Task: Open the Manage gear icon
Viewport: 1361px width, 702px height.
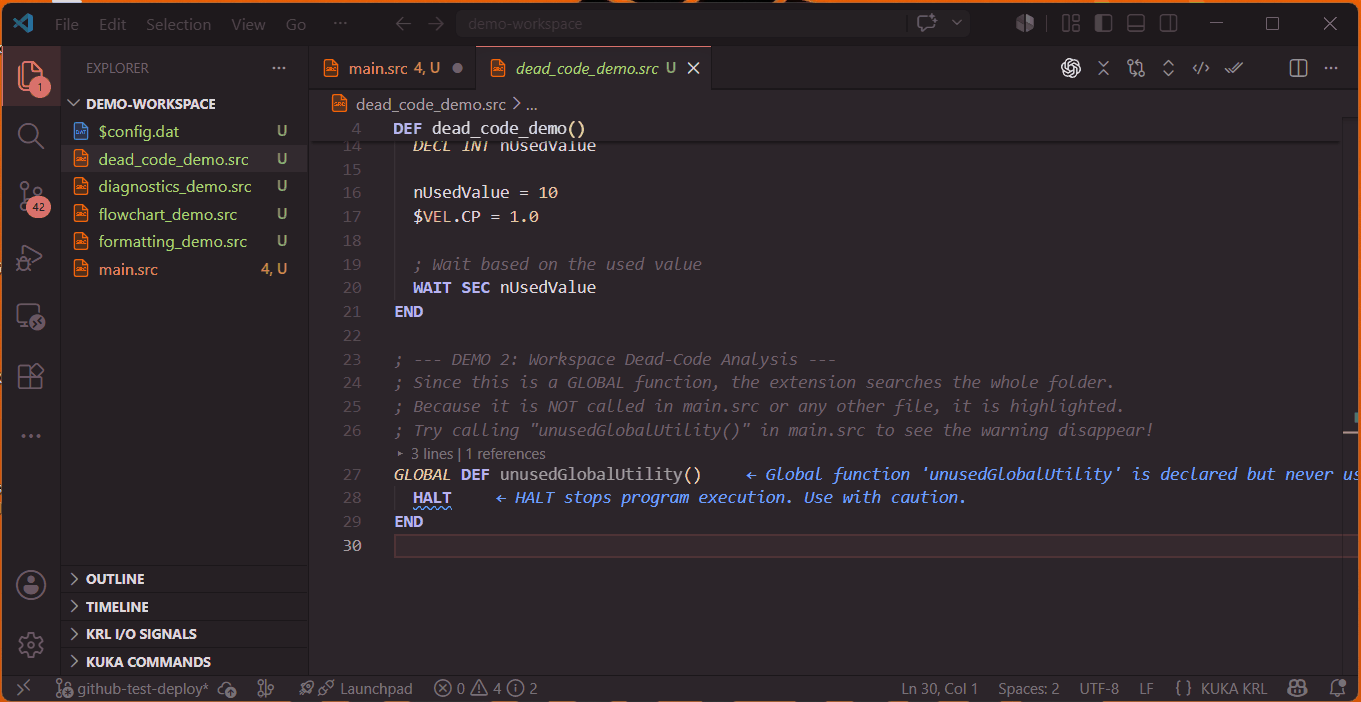Action: click(31, 644)
